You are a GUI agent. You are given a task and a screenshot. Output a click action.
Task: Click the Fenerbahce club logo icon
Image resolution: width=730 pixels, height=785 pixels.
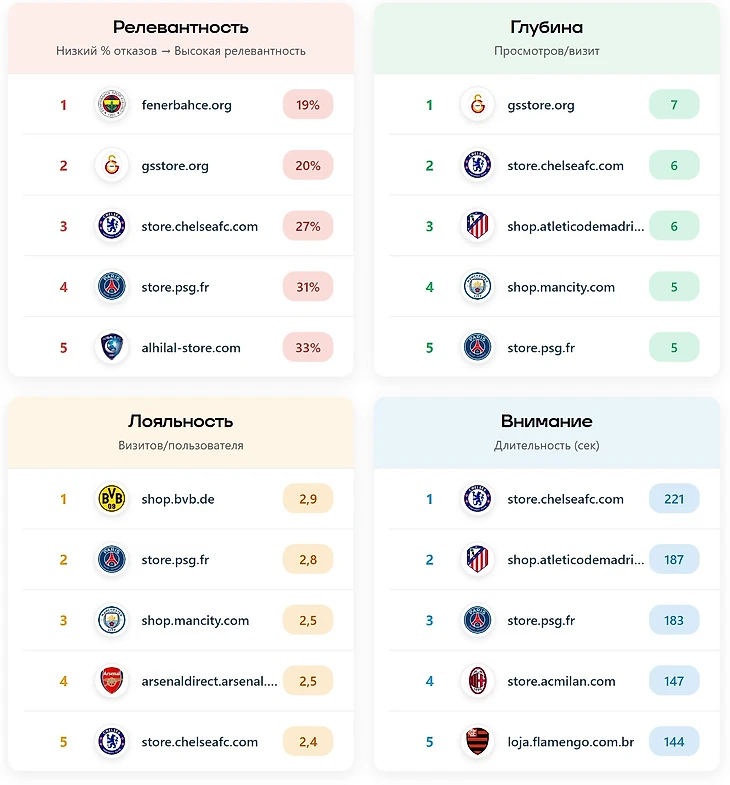point(111,105)
